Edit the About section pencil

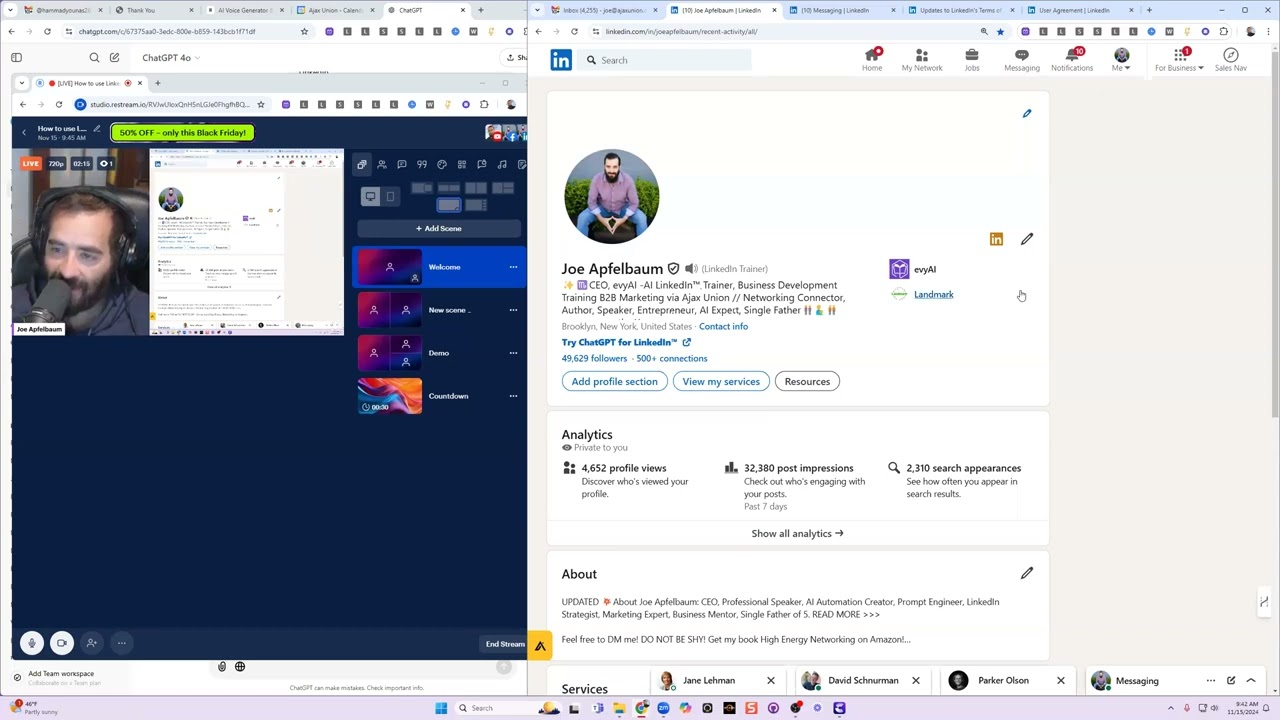(x=1026, y=573)
